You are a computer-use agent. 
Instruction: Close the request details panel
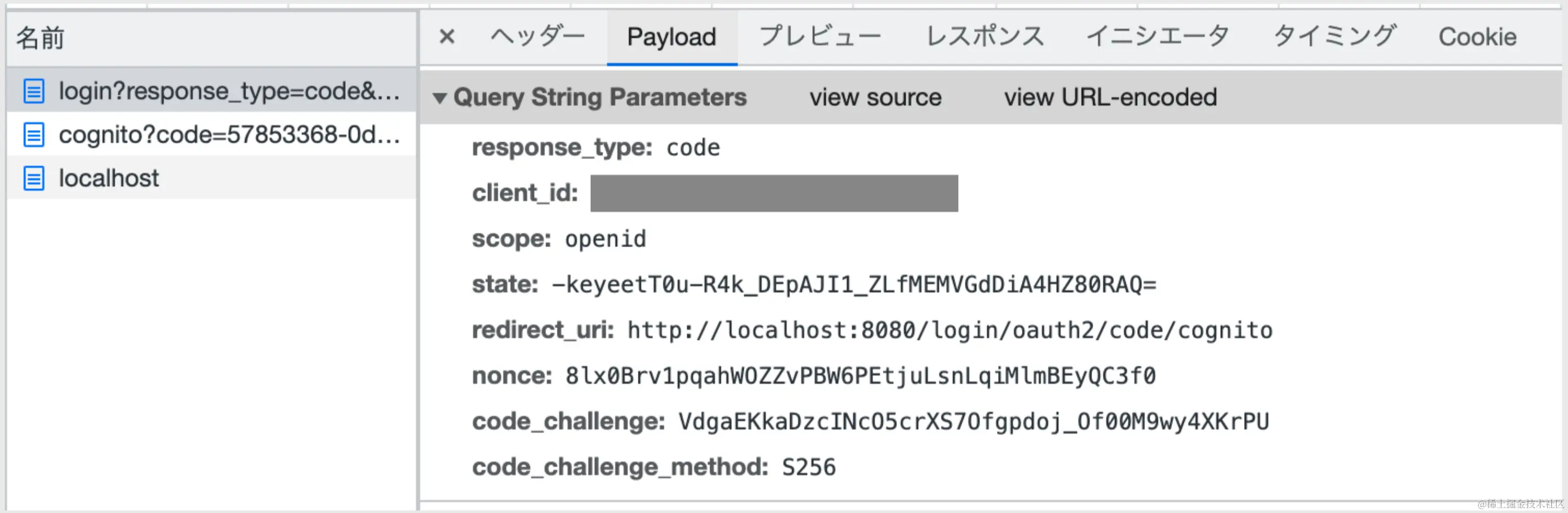447,36
